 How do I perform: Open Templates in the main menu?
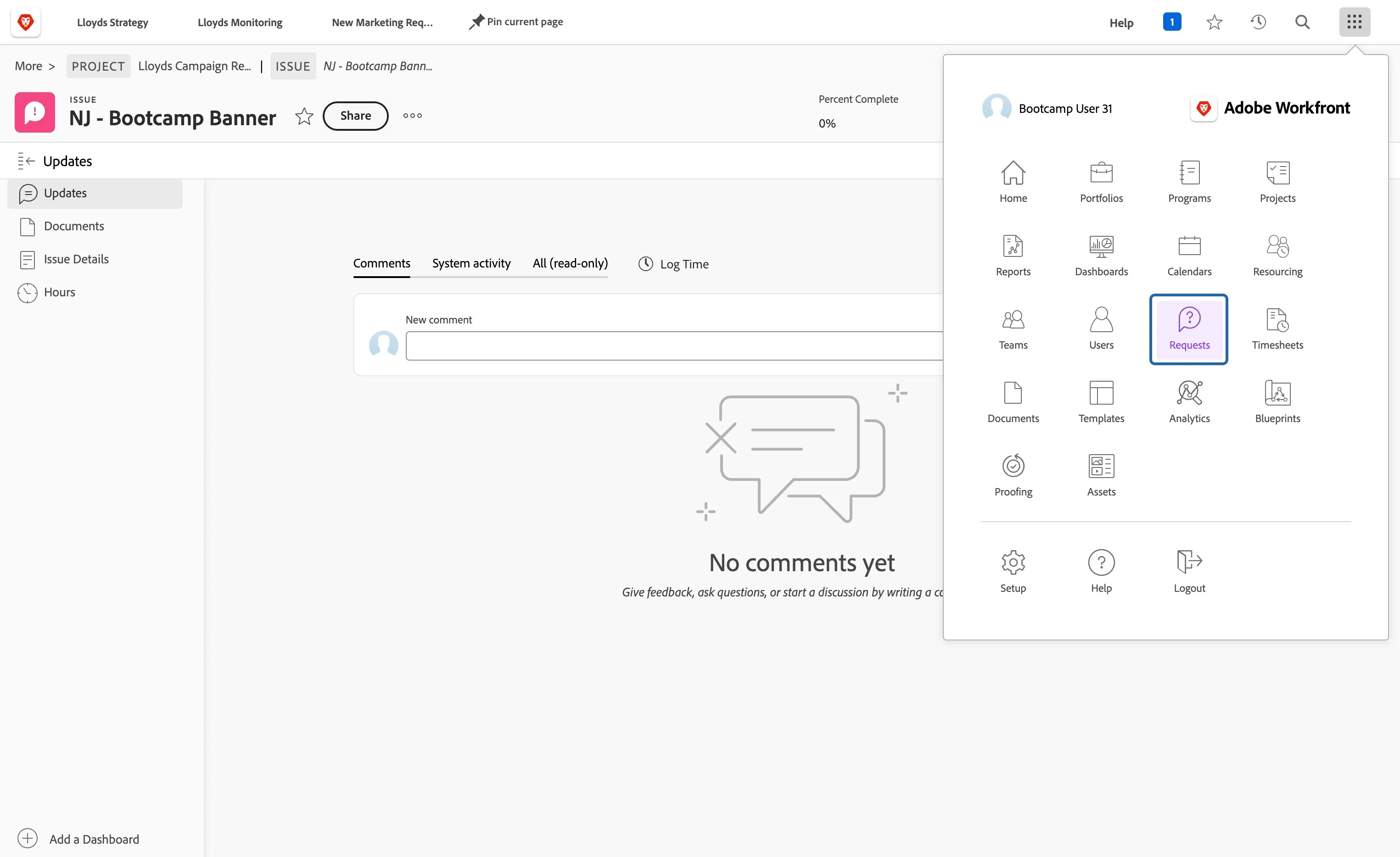point(1101,401)
